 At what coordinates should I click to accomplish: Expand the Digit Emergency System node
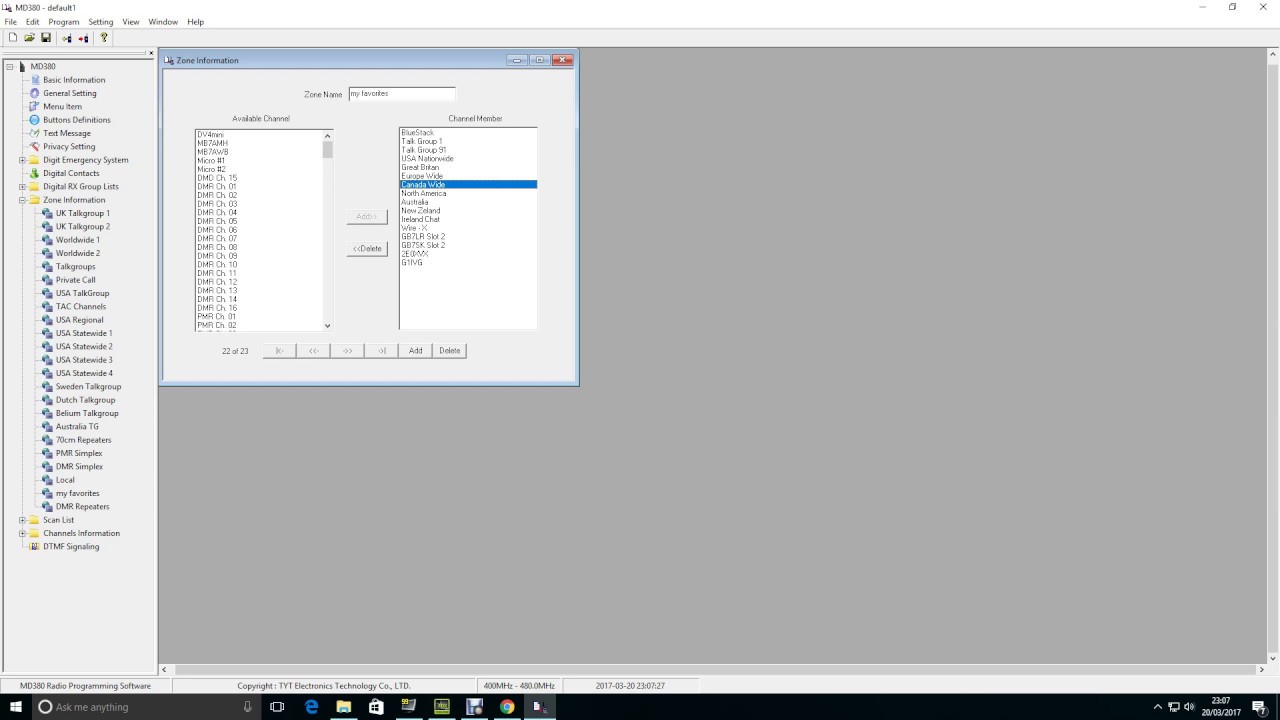(22, 160)
